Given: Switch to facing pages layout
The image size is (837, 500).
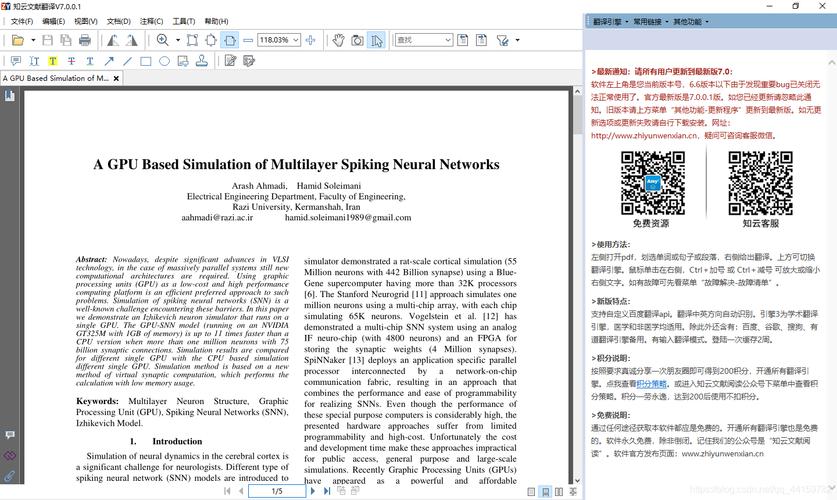Looking at the screenshot, I should point(559,492).
